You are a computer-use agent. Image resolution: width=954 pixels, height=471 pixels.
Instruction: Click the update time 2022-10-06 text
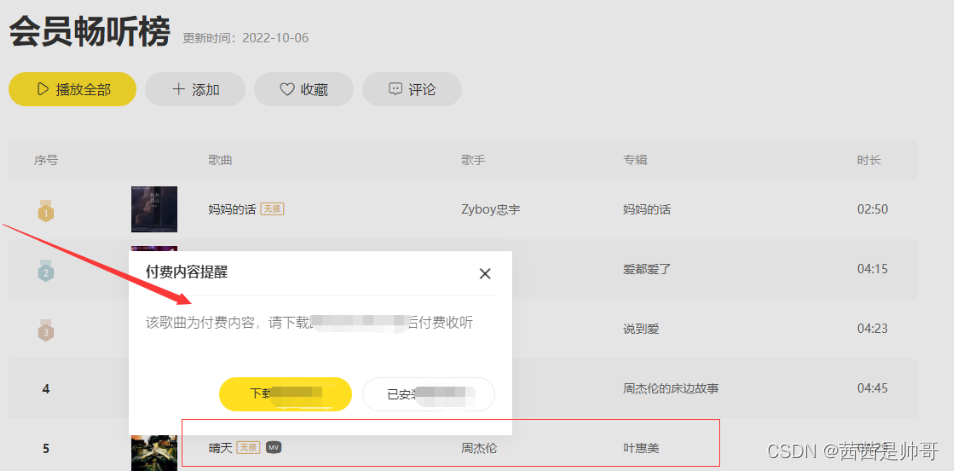tap(275, 38)
